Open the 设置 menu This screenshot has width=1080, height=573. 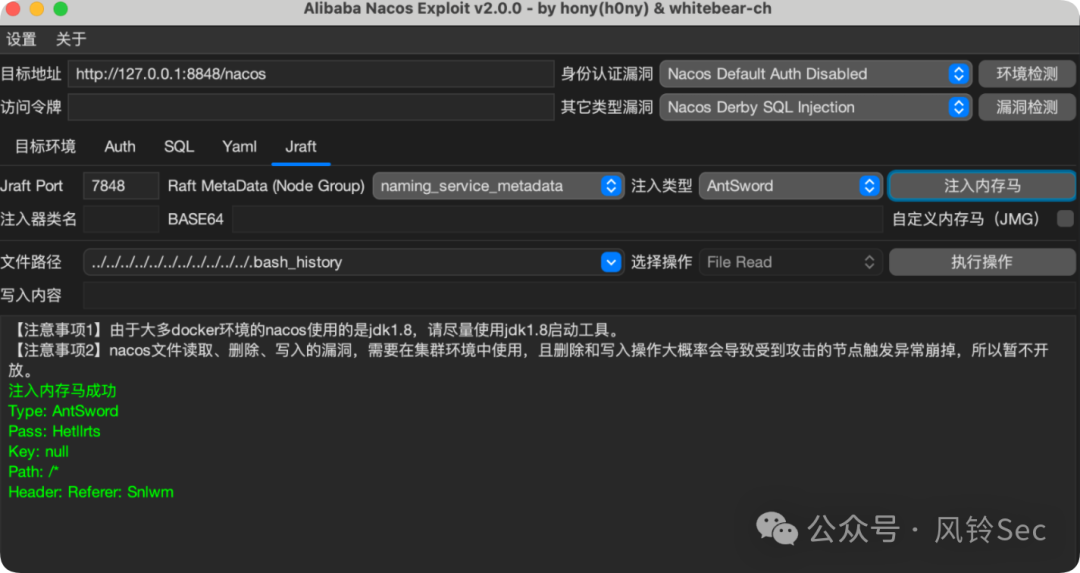(x=21, y=39)
